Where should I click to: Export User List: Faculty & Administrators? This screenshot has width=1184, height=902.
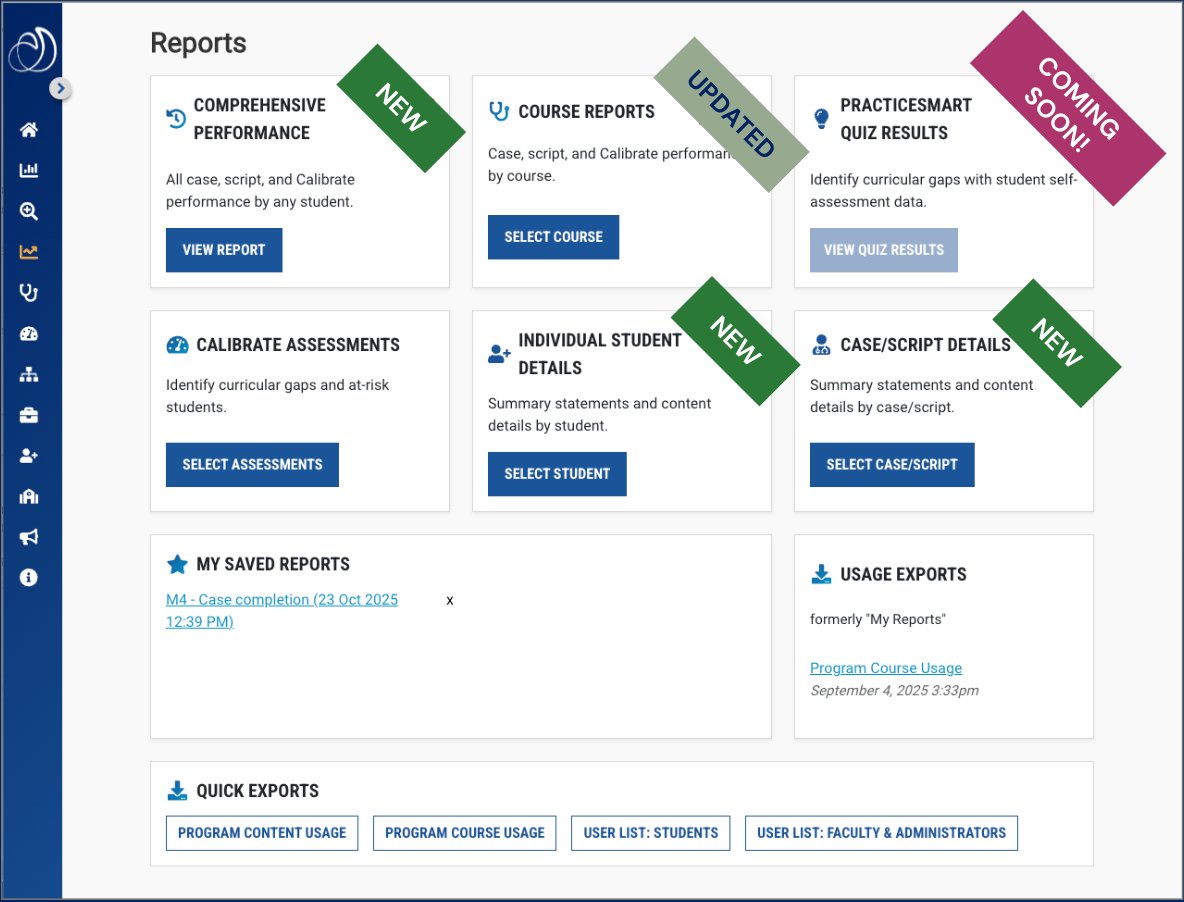(881, 833)
